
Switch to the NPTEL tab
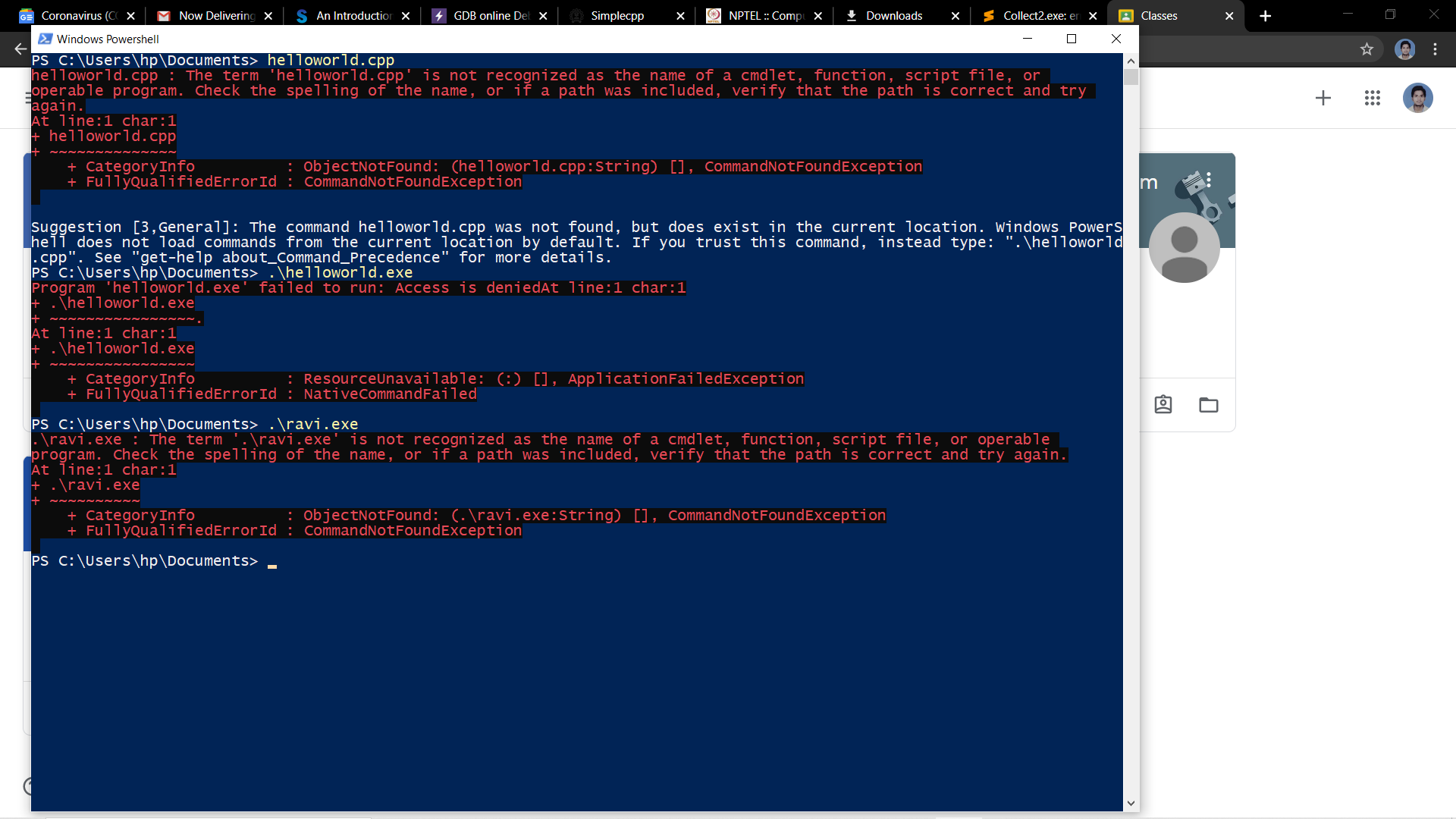(x=764, y=16)
